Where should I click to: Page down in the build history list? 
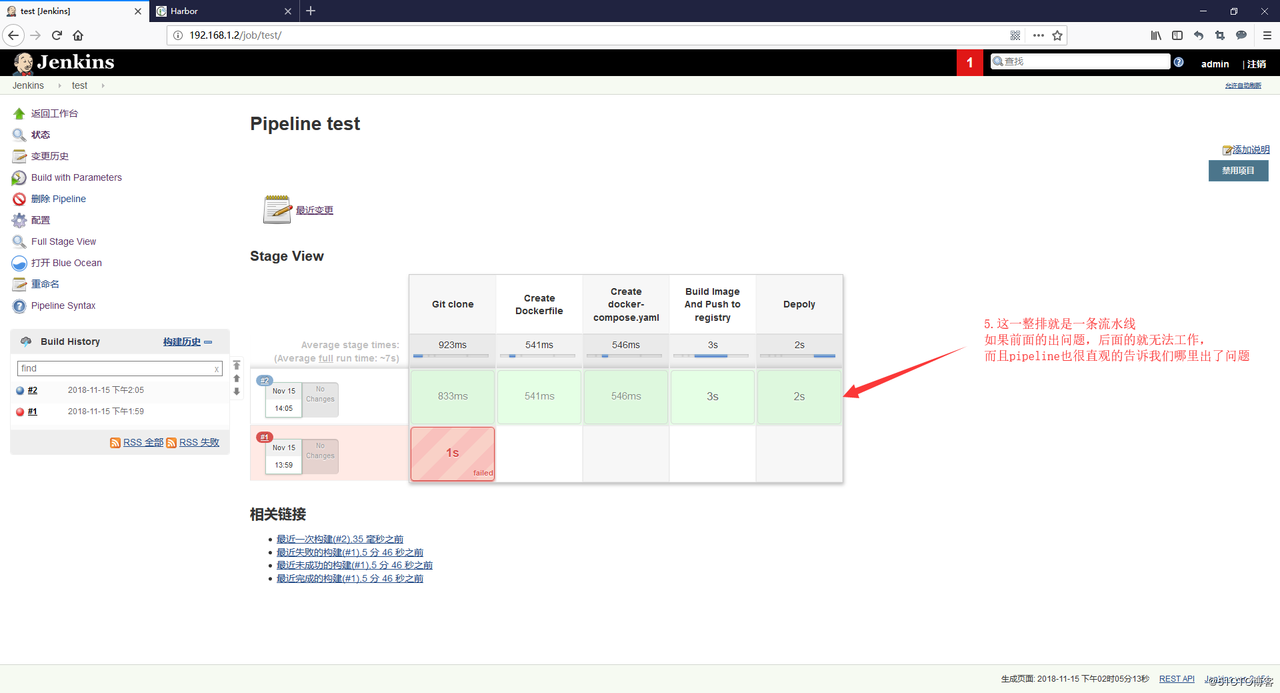[x=236, y=391]
